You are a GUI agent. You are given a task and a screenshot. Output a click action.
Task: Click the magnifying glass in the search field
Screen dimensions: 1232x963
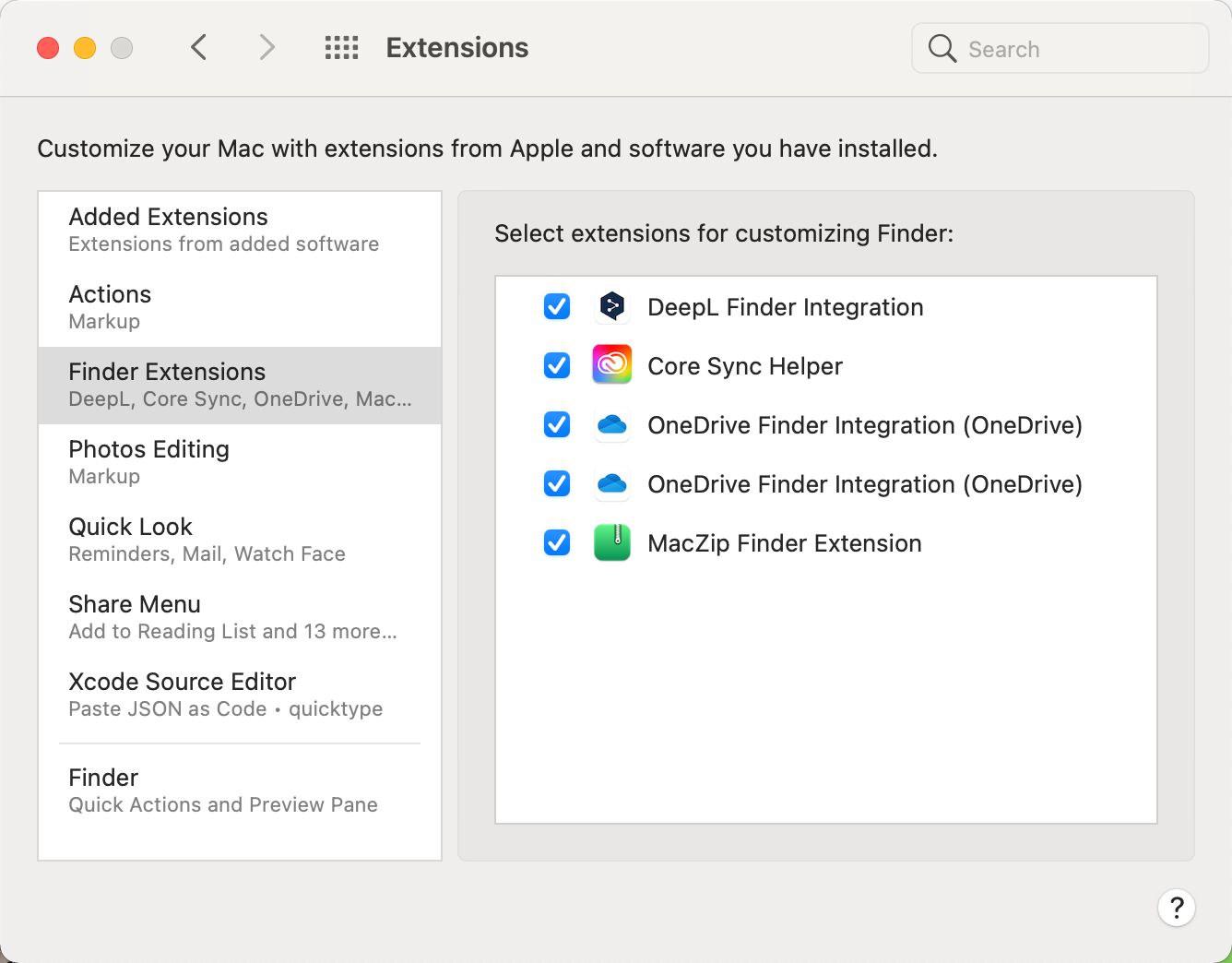[942, 48]
